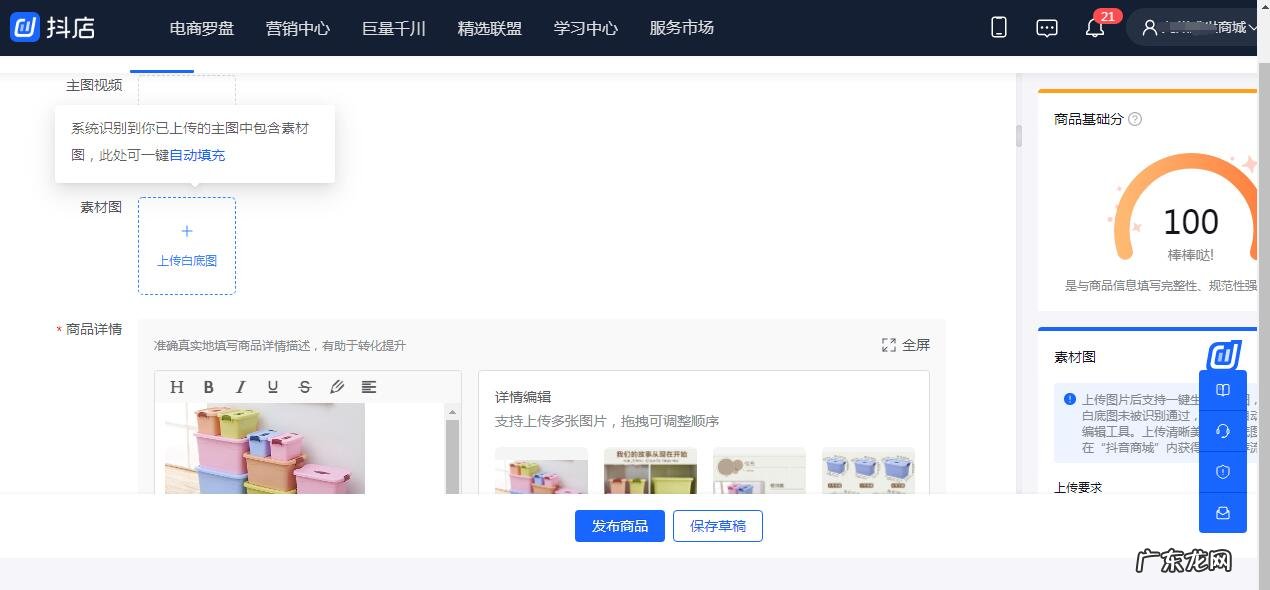Viewport: 1270px width, 590px height.
Task: Click the notification bell with 21 badge
Action: pyautogui.click(x=1095, y=28)
